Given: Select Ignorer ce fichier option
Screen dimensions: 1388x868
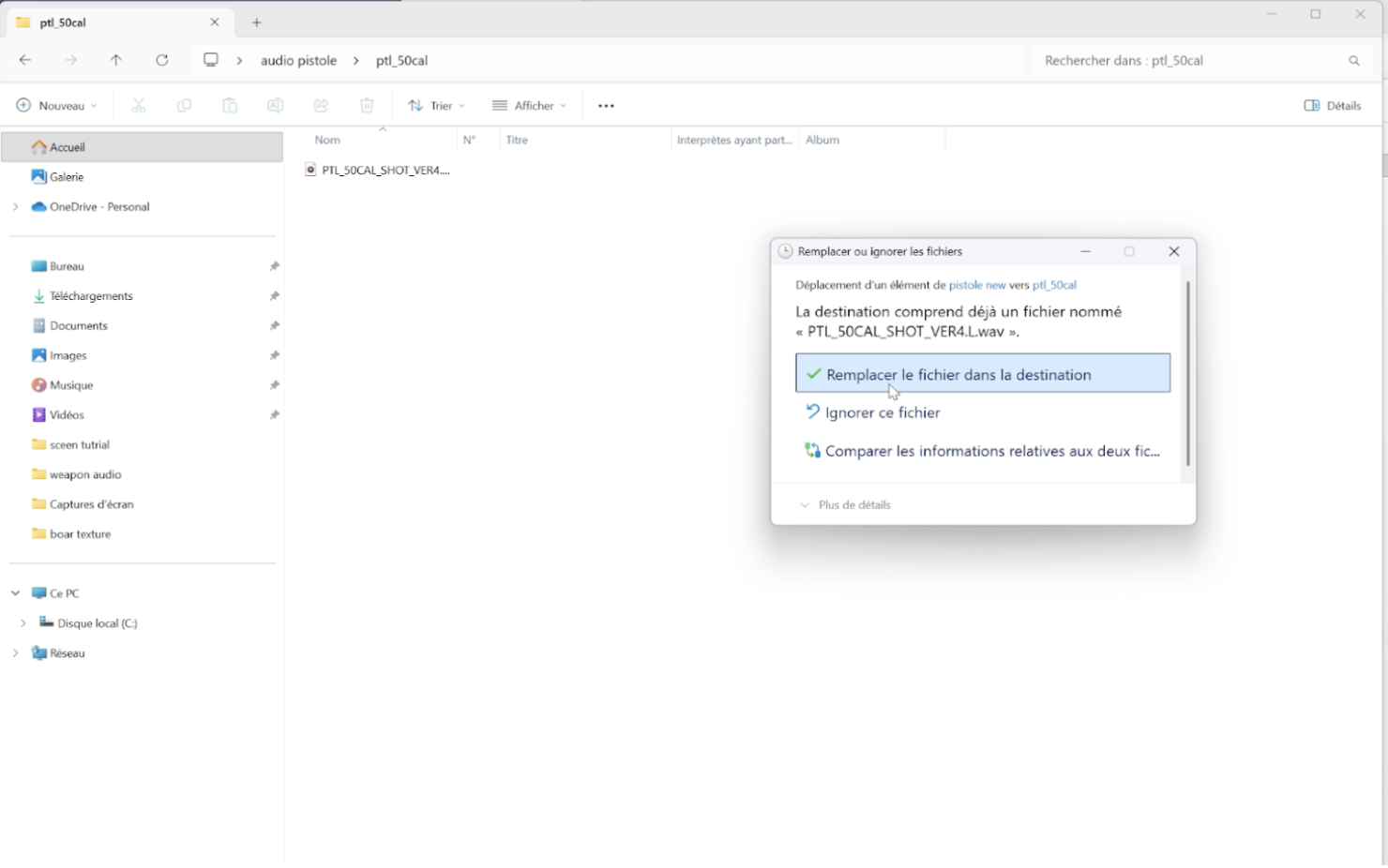Looking at the screenshot, I should [883, 412].
